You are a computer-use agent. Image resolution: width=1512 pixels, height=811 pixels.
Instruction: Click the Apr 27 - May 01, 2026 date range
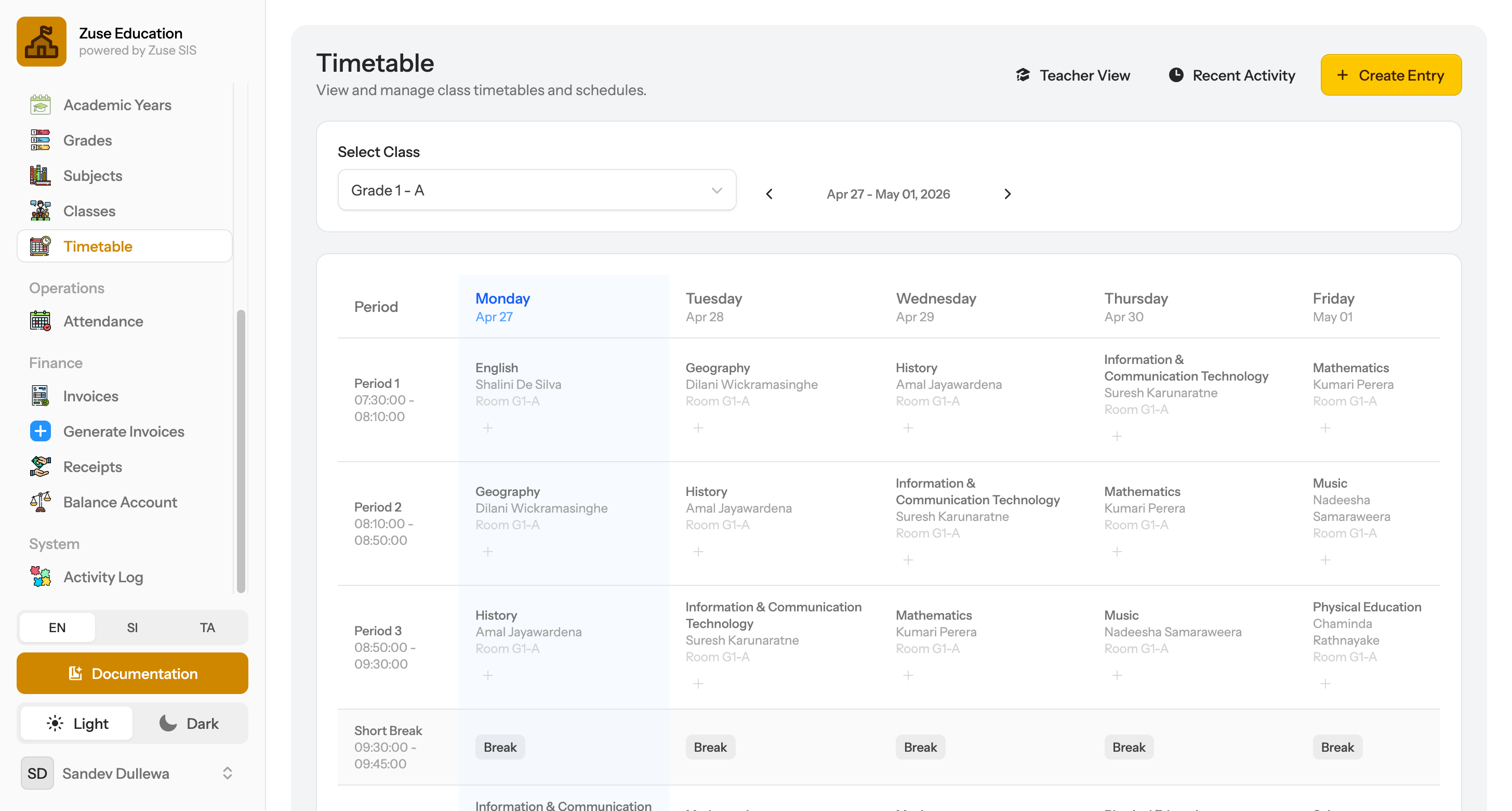(888, 194)
